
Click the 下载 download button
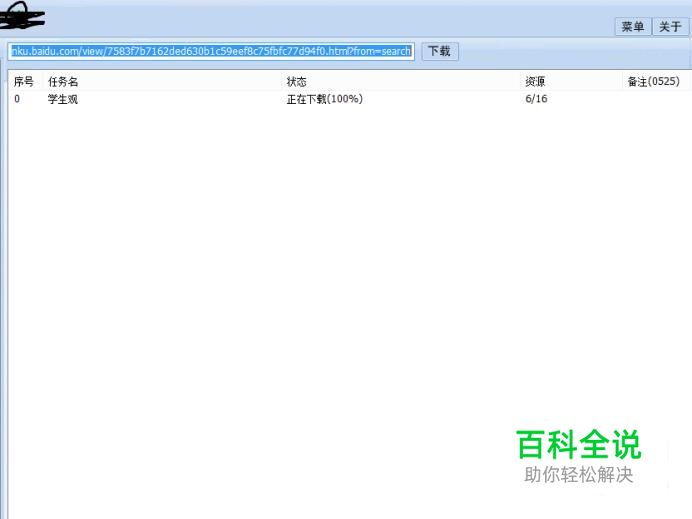[x=440, y=51]
